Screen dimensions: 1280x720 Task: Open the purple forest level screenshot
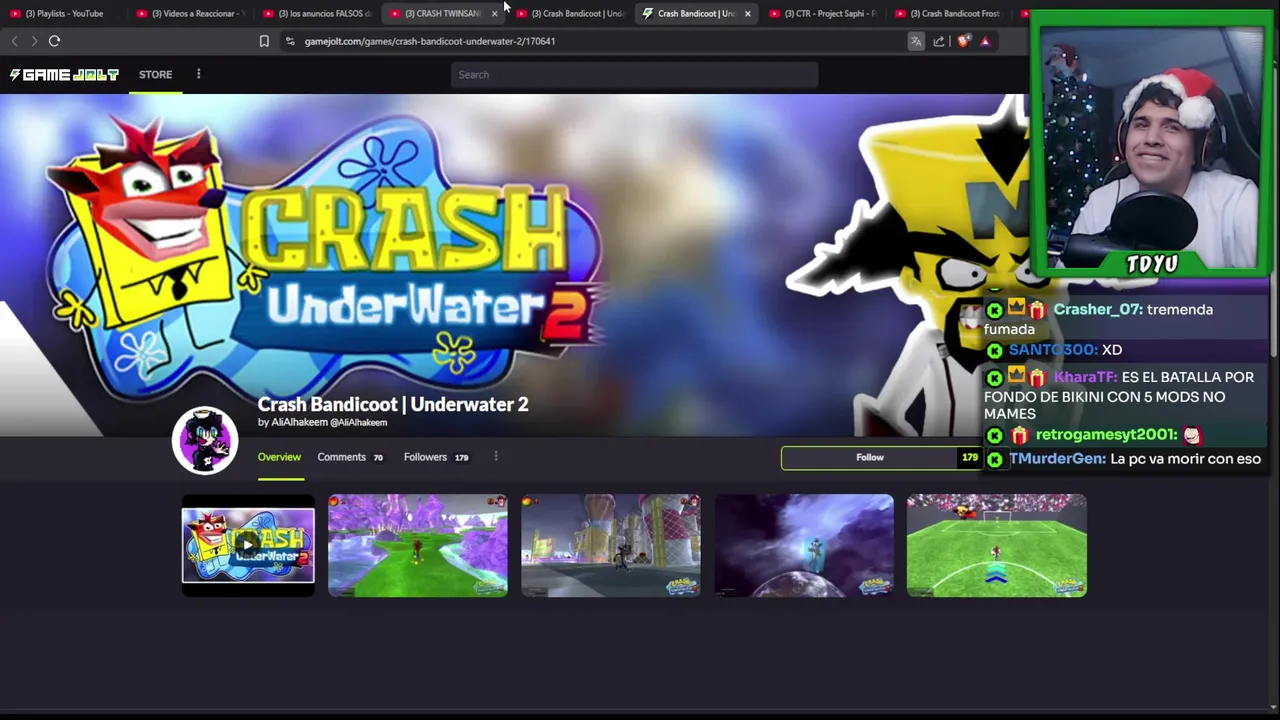[x=418, y=545]
